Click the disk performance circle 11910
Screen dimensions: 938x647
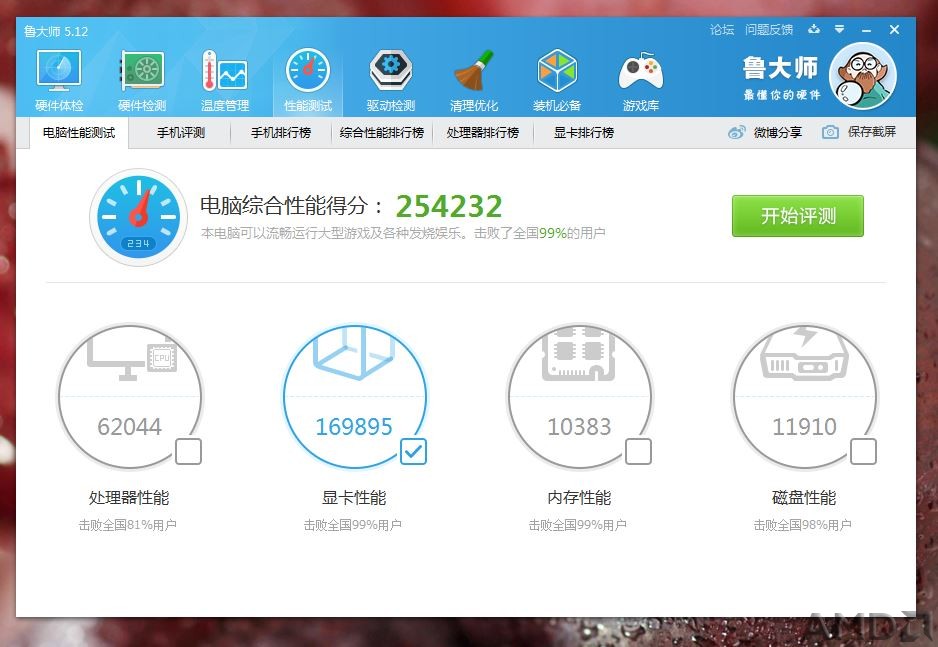pos(805,396)
